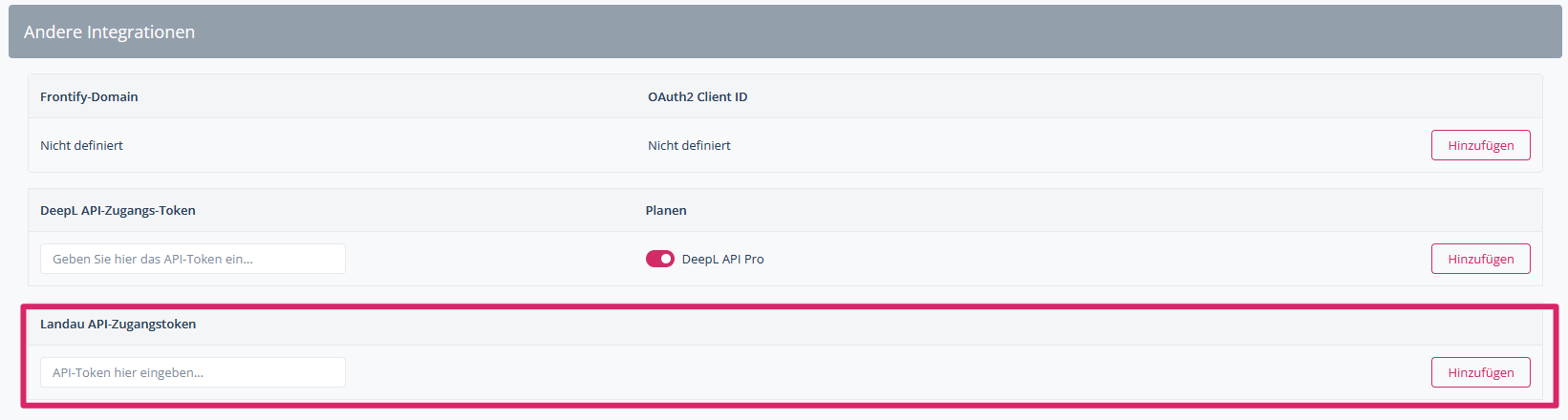Select "Nicht definiert" under OAuth2 Client ID
The height and width of the screenshot is (420, 1568).
[689, 145]
